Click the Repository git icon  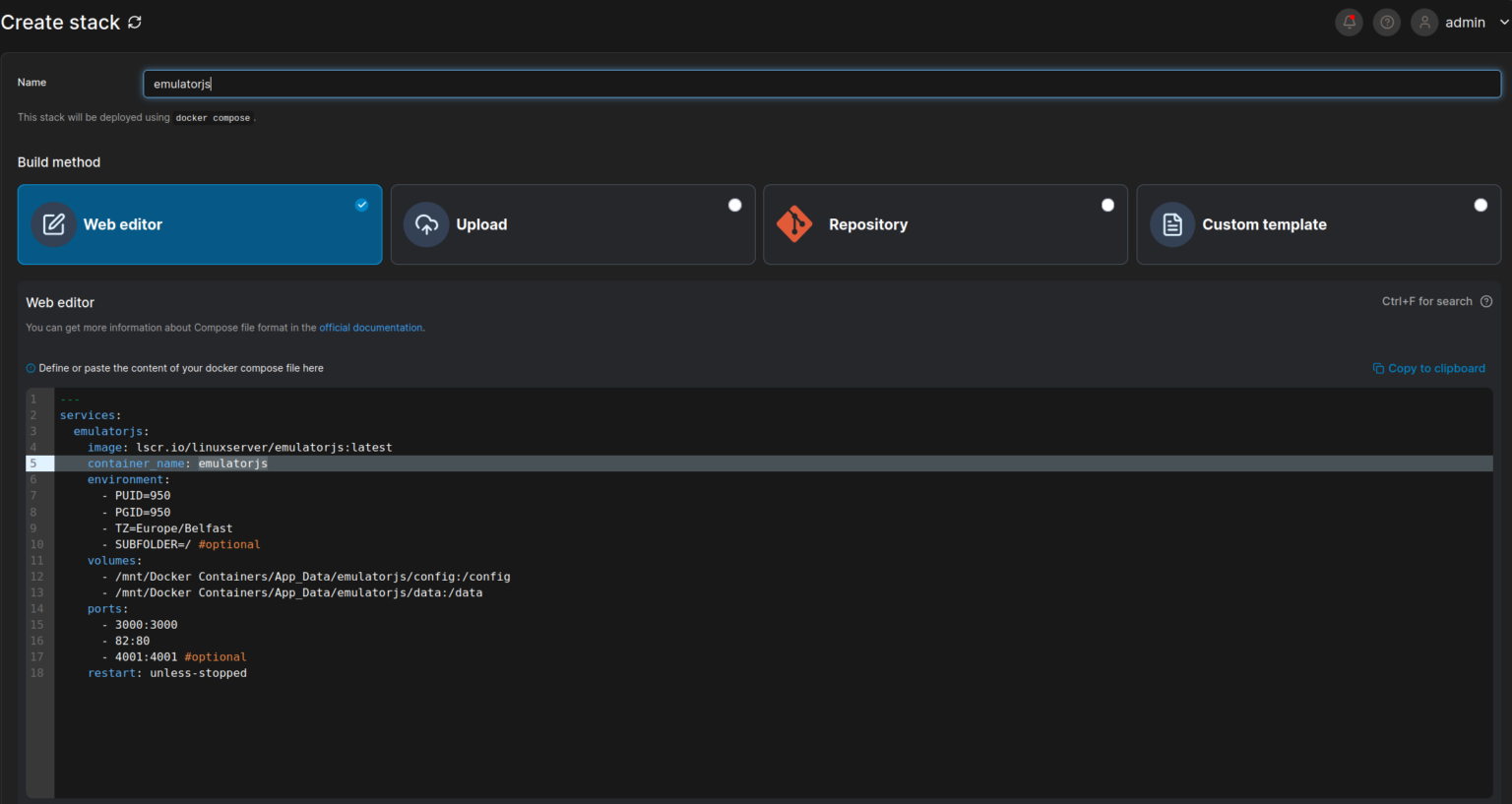794,224
